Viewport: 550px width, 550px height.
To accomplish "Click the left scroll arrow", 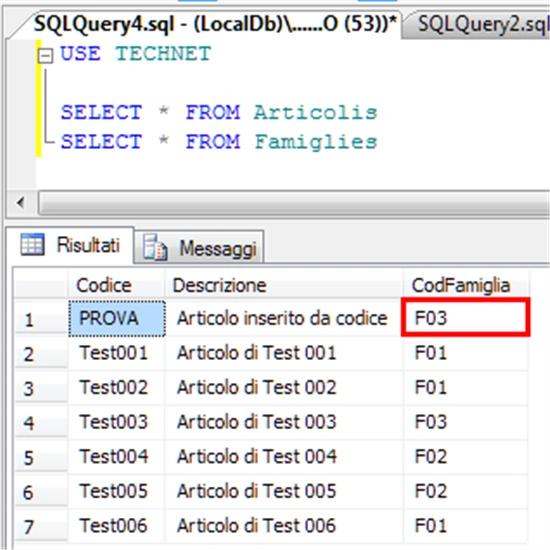I will point(20,202).
